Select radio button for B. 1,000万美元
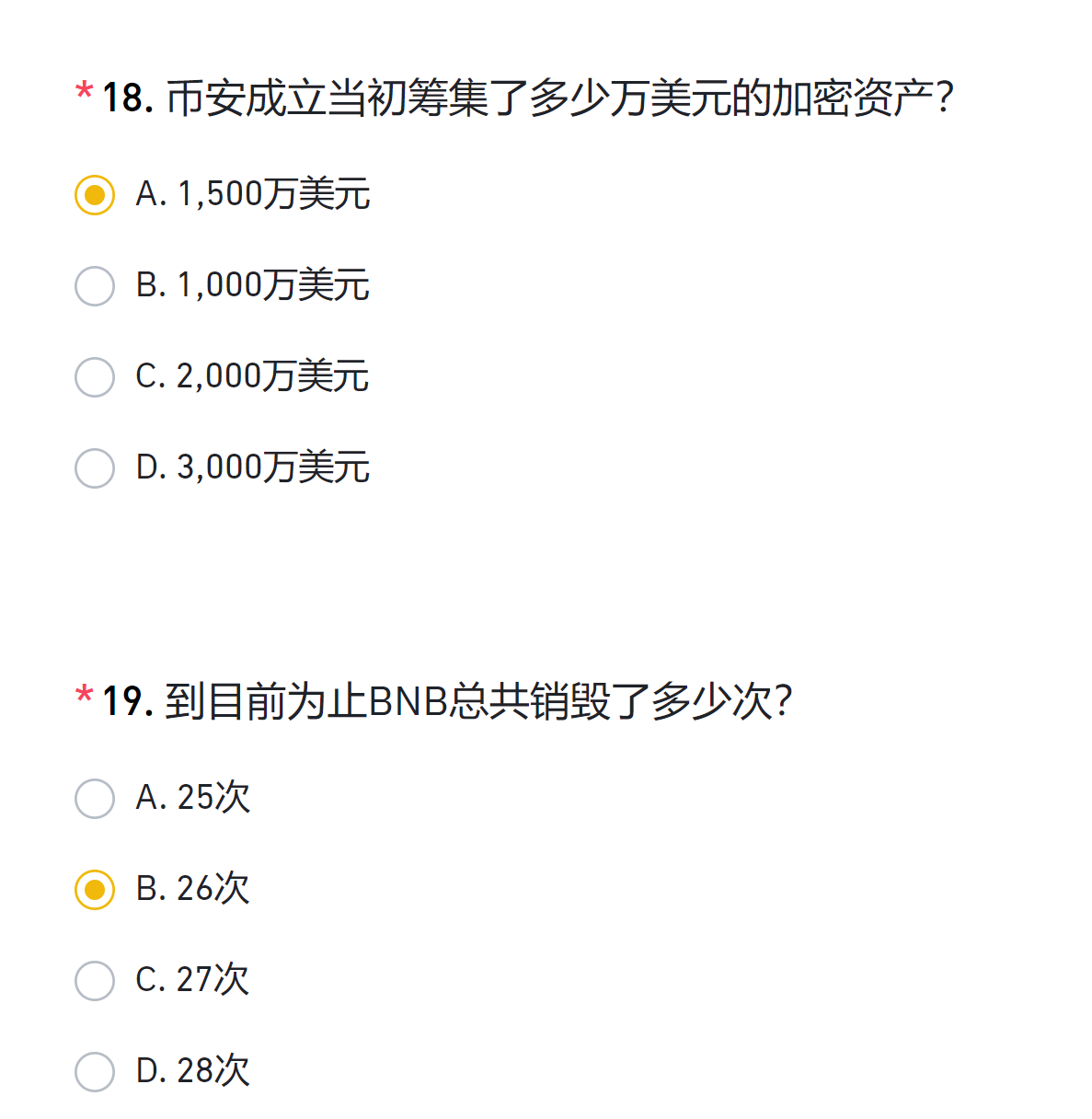 pos(95,286)
